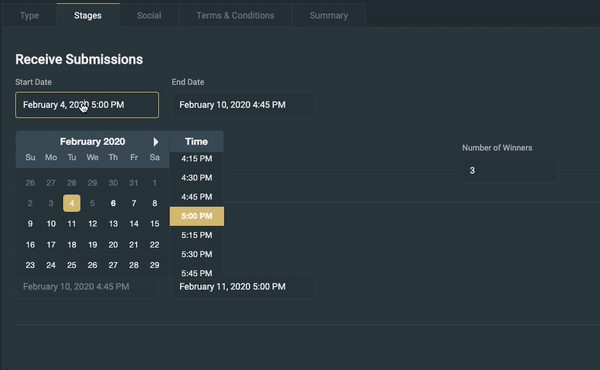Select 4:30 PM in the time list

(x=197, y=178)
